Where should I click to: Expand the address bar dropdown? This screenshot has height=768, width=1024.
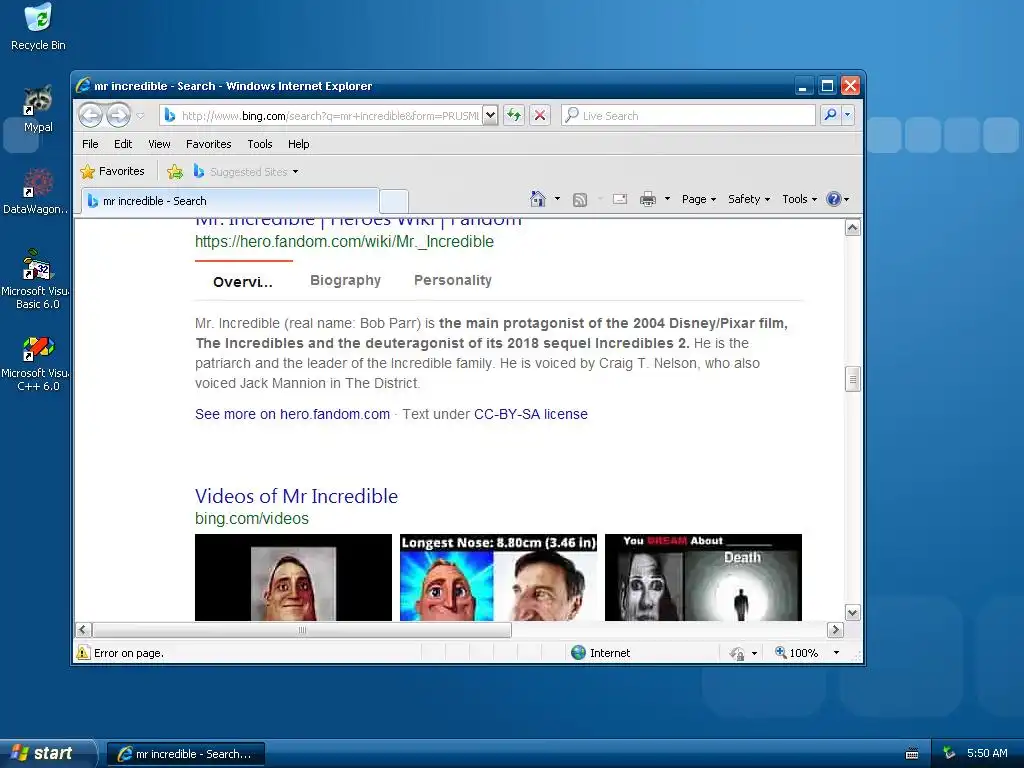pos(490,116)
